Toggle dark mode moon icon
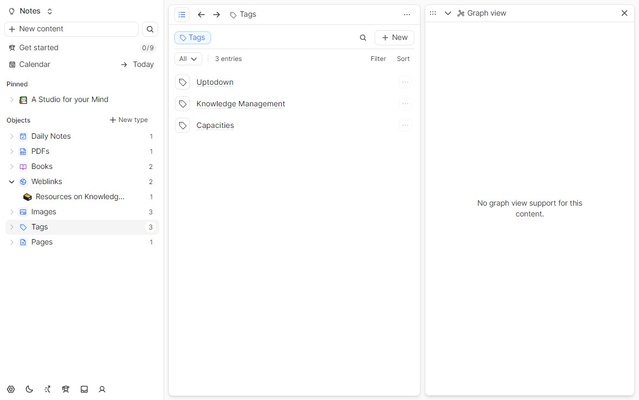Viewport: 639px width, 400px height. [29, 389]
